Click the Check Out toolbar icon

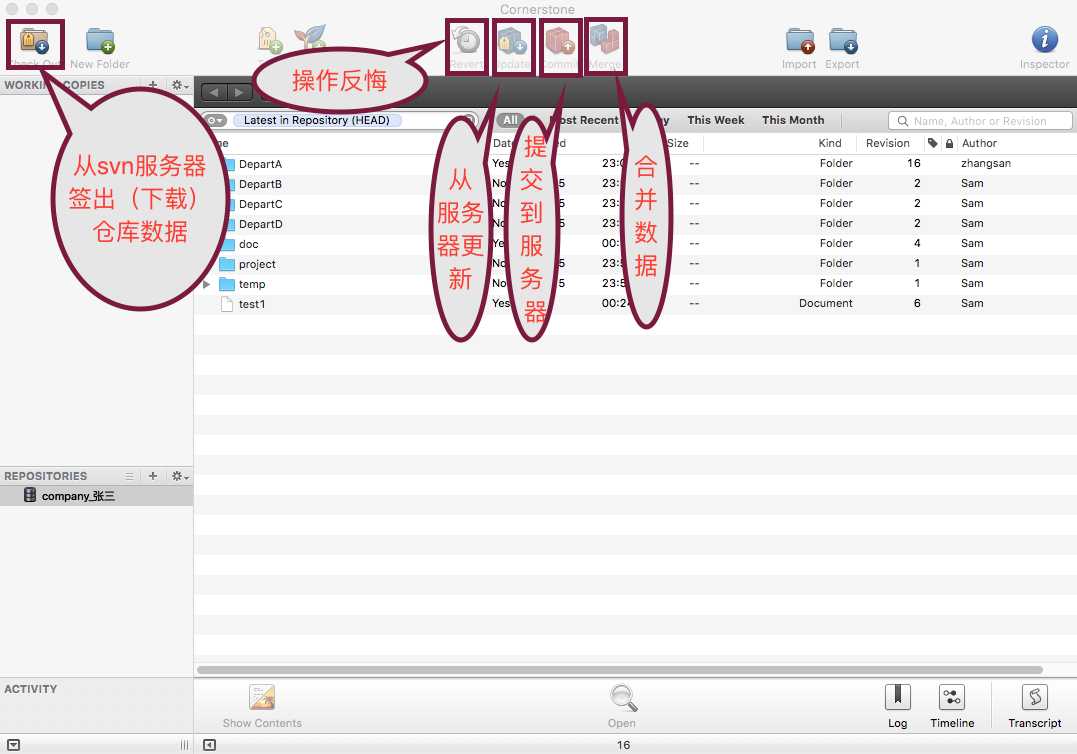[34, 41]
